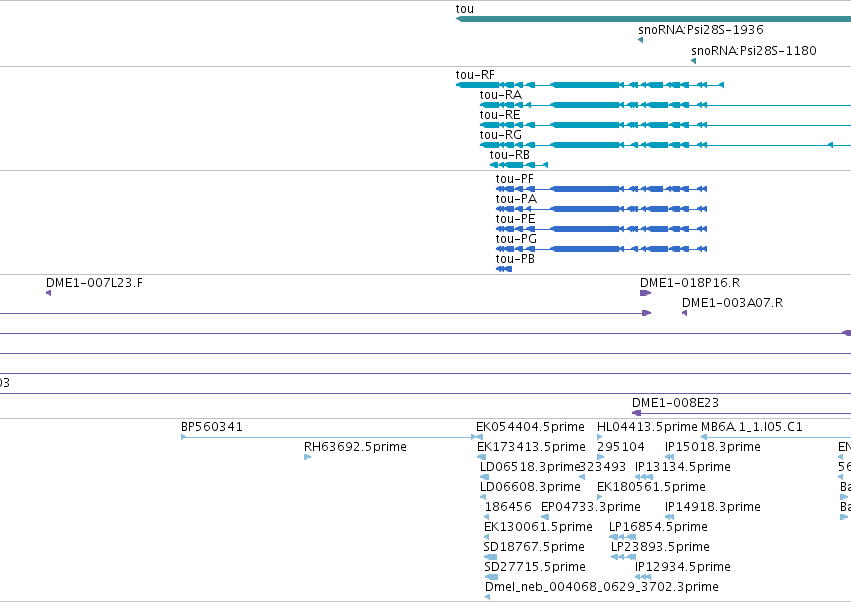
Task: Select the 295104 feature label
Action: coord(621,447)
